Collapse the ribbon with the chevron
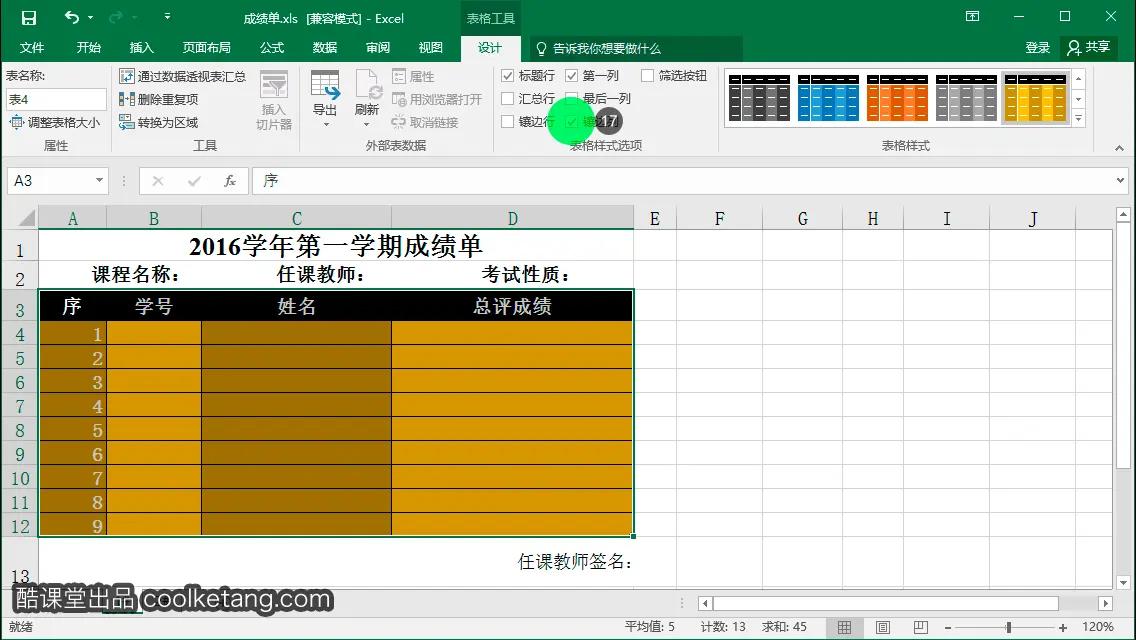The width and height of the screenshot is (1136, 640). [x=1119, y=148]
